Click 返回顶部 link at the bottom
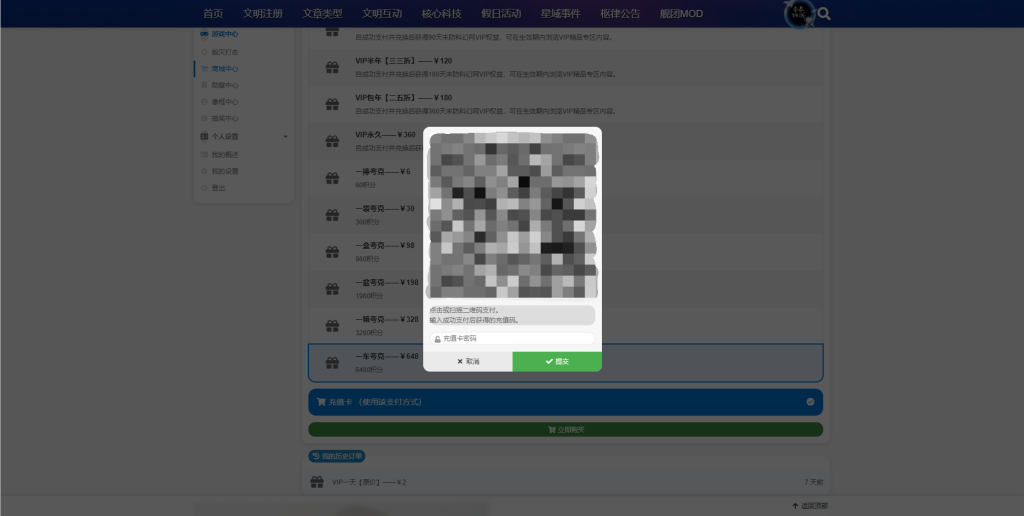1024x516 pixels. click(x=810, y=506)
